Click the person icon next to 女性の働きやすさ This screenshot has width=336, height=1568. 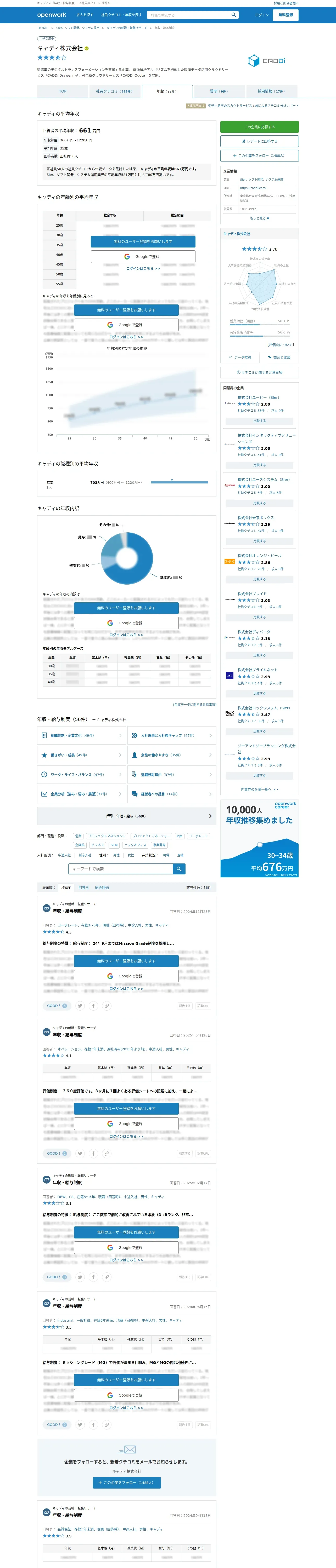click(x=134, y=755)
